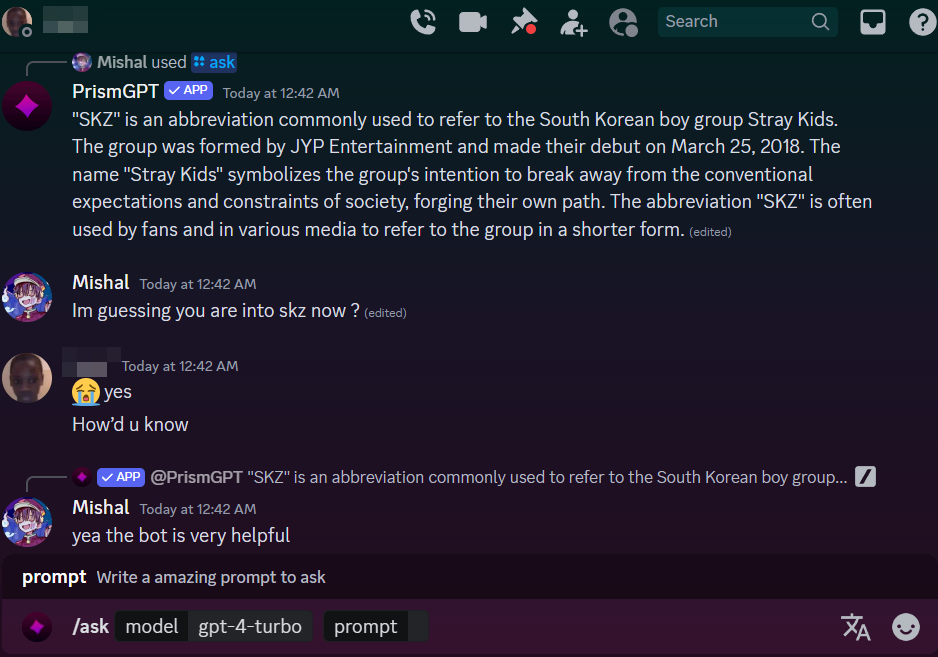Click the slash command icon on reply
Viewport: 938px width, 657px height.
[x=865, y=477]
